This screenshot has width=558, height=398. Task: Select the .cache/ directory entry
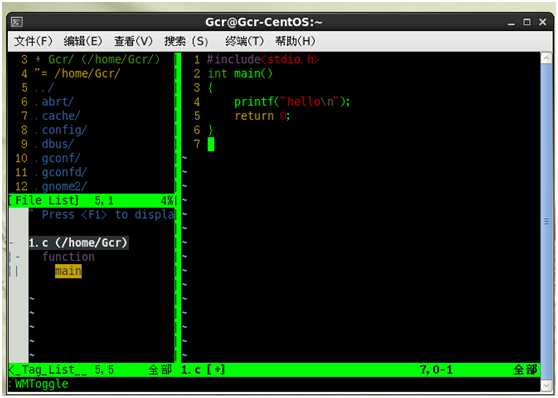point(57,116)
